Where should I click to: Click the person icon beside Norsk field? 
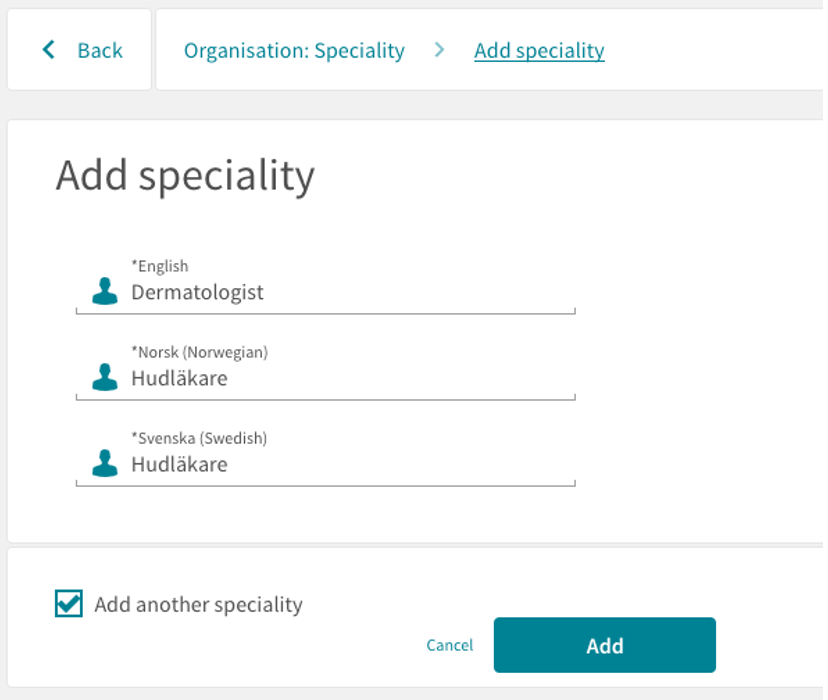[x=105, y=377]
